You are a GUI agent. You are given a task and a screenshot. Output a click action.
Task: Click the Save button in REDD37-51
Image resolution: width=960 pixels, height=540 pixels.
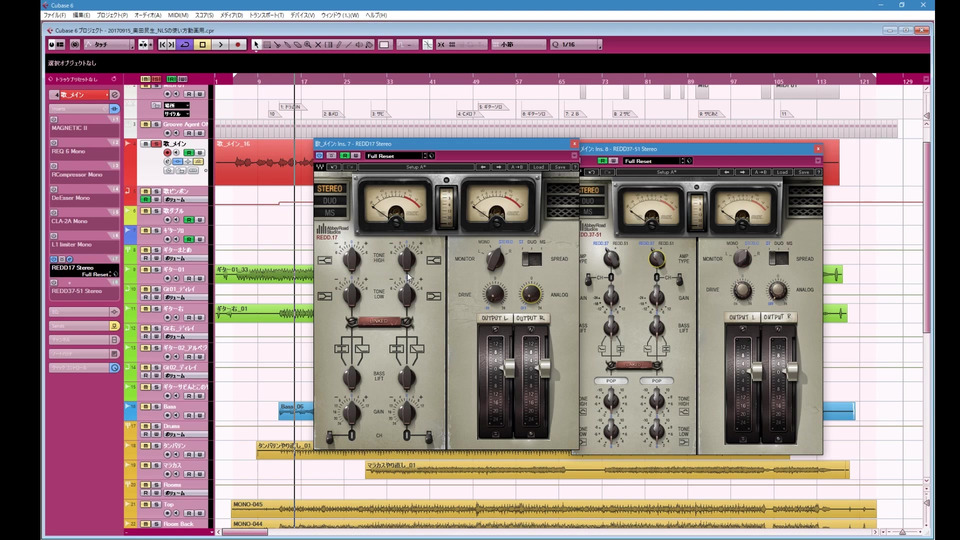[x=803, y=172]
